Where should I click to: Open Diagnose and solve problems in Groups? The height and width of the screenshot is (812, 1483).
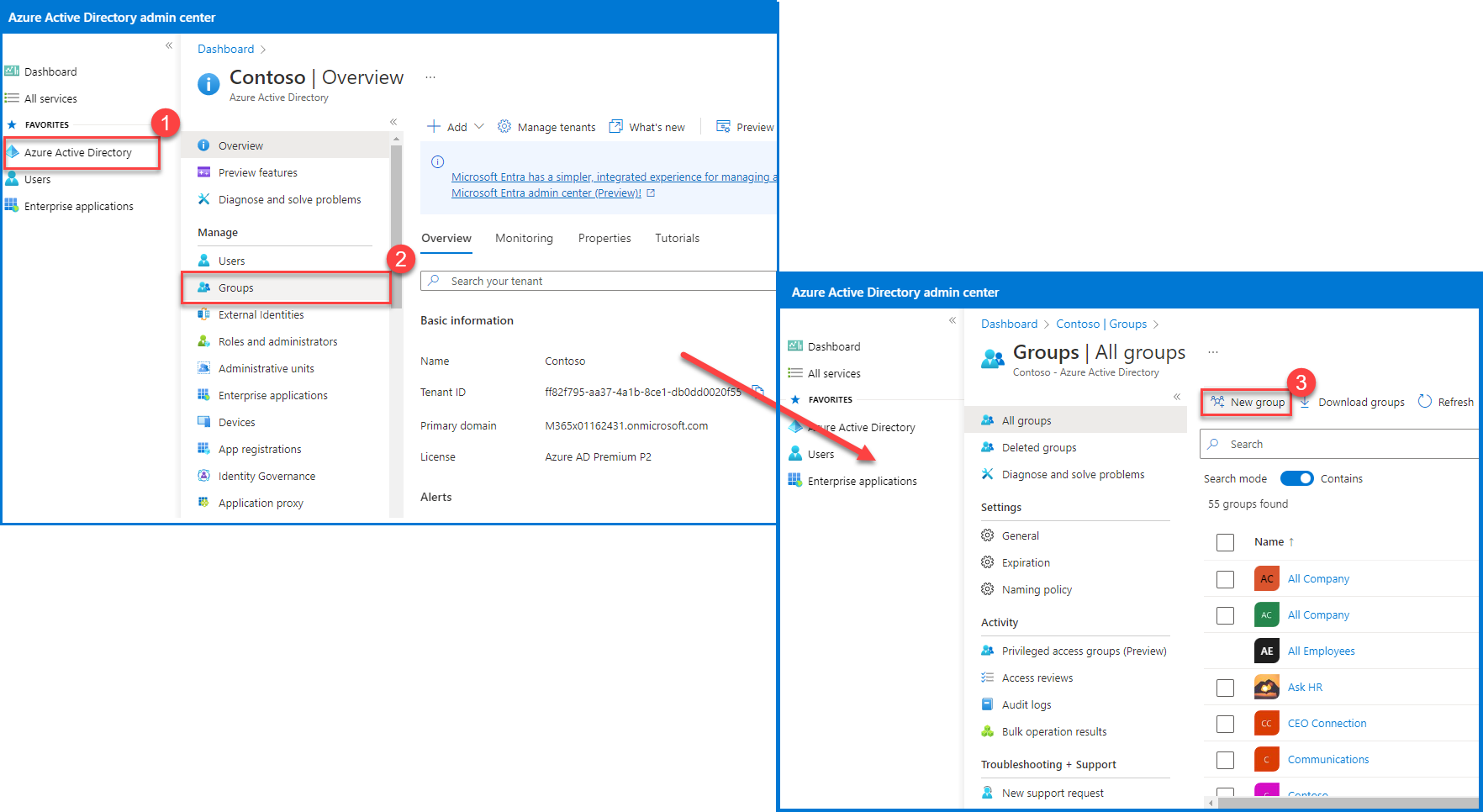(1073, 475)
